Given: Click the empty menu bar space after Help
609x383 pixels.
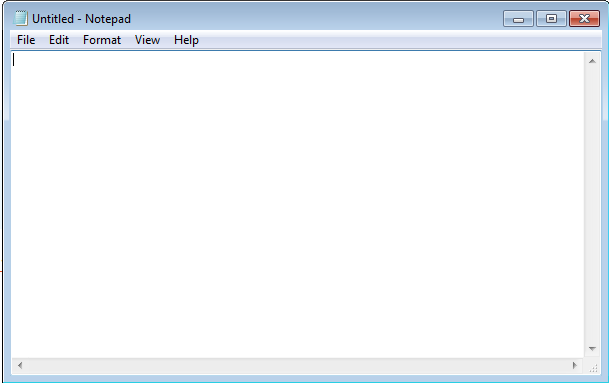Looking at the screenshot, I should pyautogui.click(x=401, y=40).
